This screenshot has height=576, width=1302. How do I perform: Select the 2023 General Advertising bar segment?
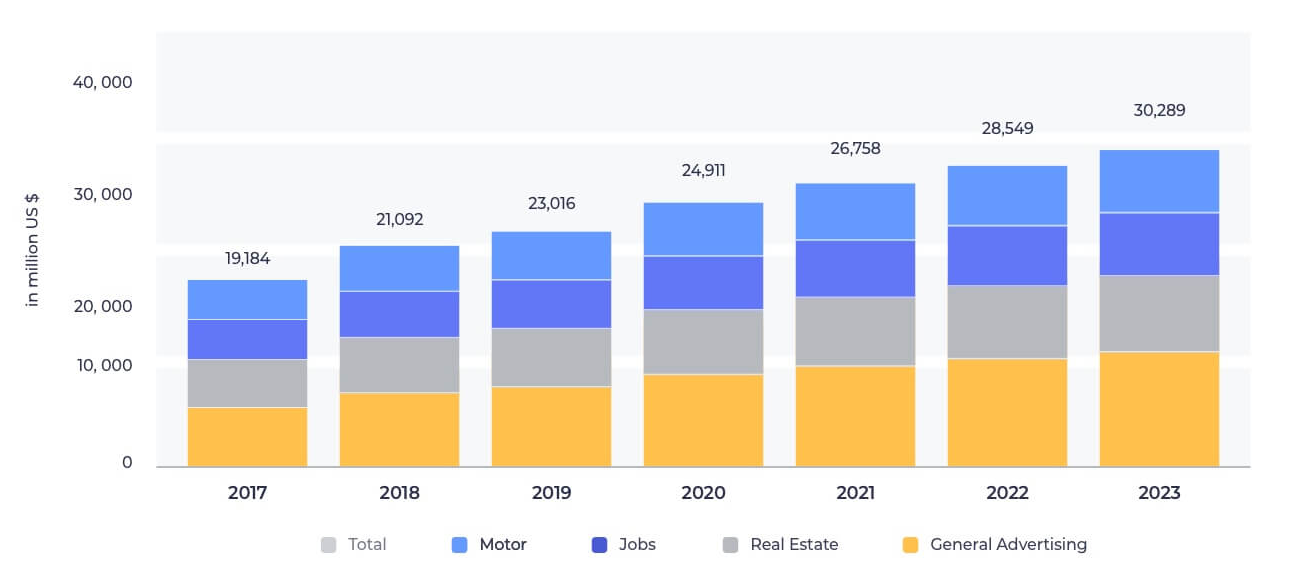(x=1159, y=409)
